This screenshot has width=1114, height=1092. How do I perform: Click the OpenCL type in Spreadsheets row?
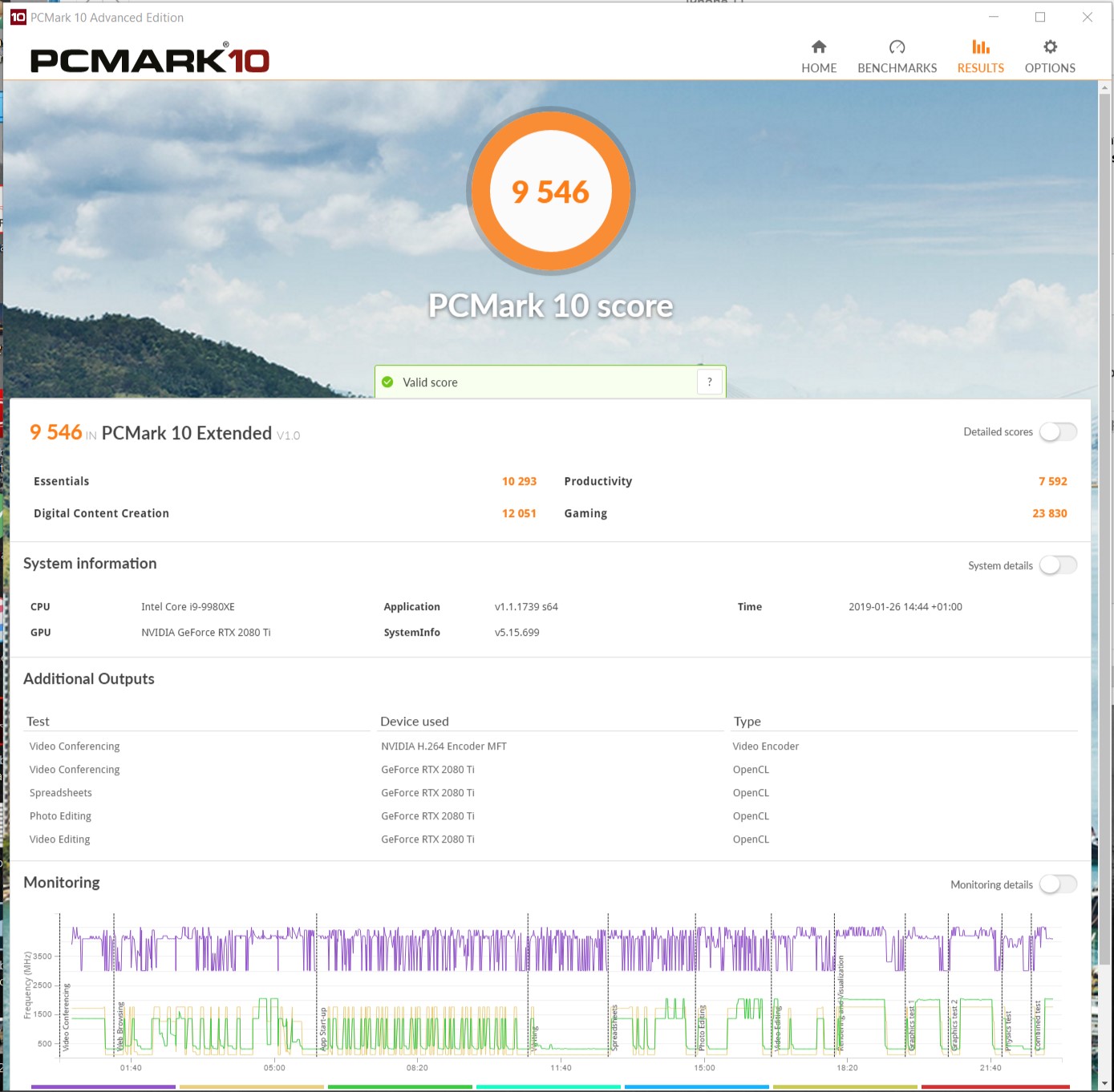pyautogui.click(x=751, y=793)
